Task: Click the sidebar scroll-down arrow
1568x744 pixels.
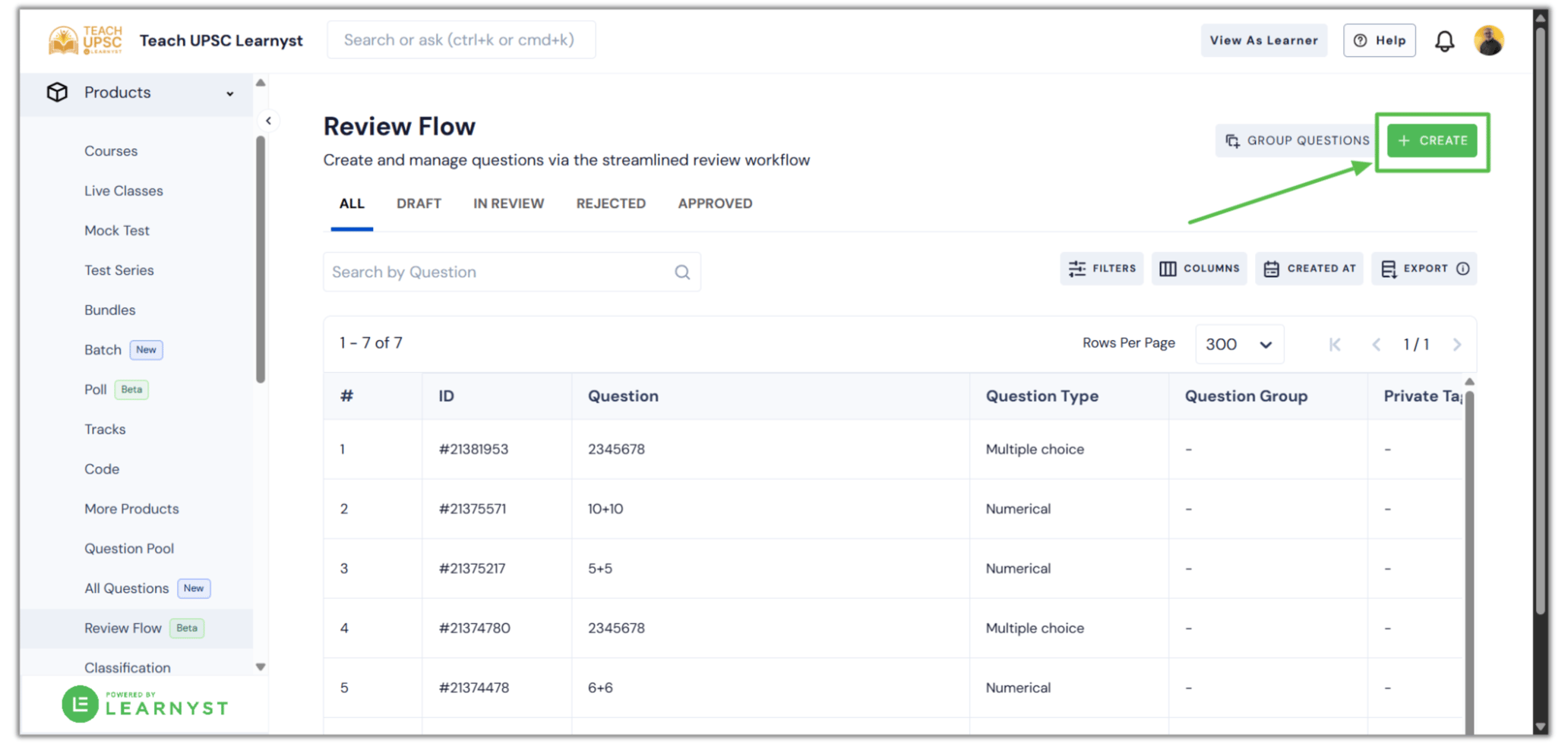Action: point(261,667)
